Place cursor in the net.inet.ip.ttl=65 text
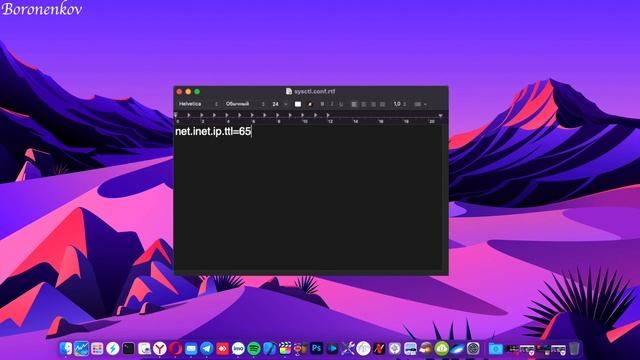The width and height of the screenshot is (640, 360). click(x=213, y=131)
